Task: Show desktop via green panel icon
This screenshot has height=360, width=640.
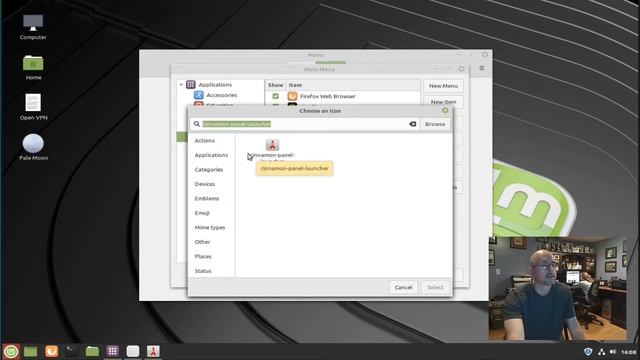Action: point(31,351)
